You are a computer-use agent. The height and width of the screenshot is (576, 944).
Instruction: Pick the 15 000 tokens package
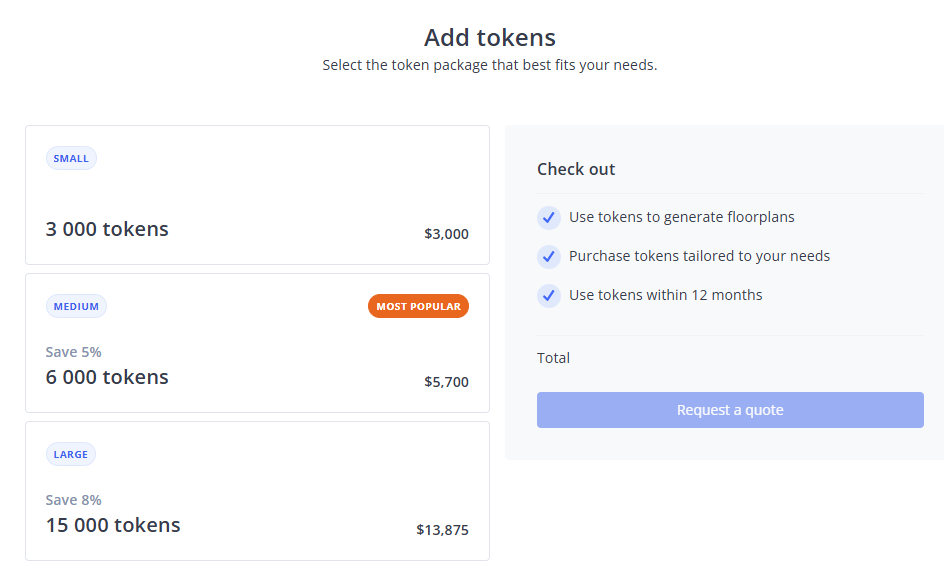pos(113,525)
